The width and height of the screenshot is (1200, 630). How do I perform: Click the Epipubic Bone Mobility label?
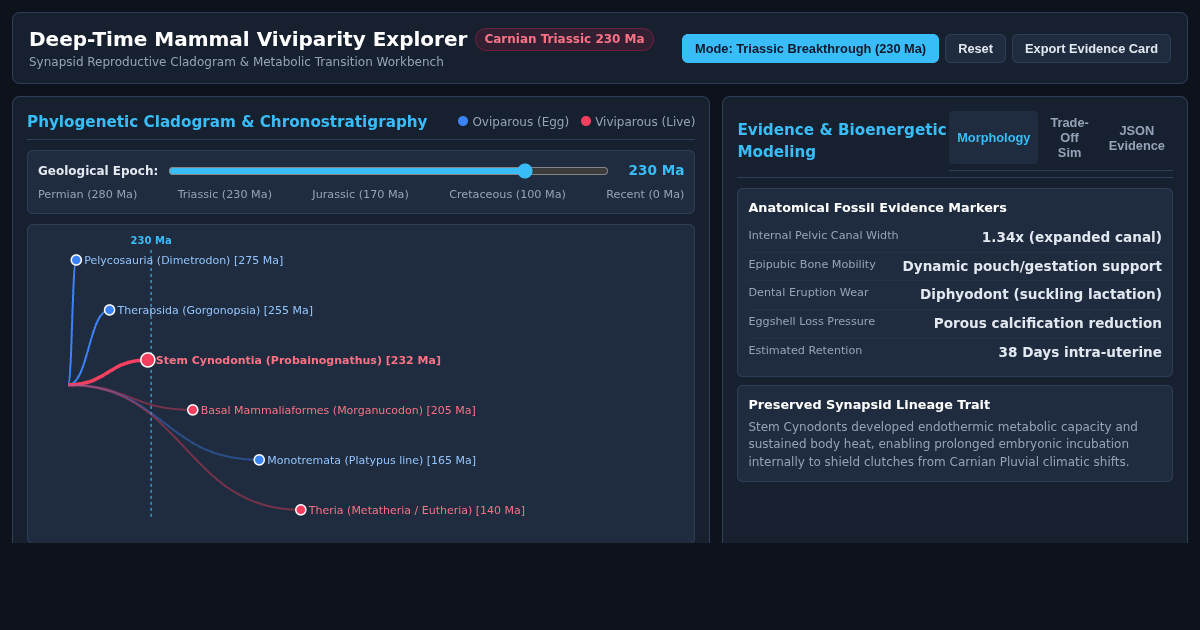(x=812, y=265)
